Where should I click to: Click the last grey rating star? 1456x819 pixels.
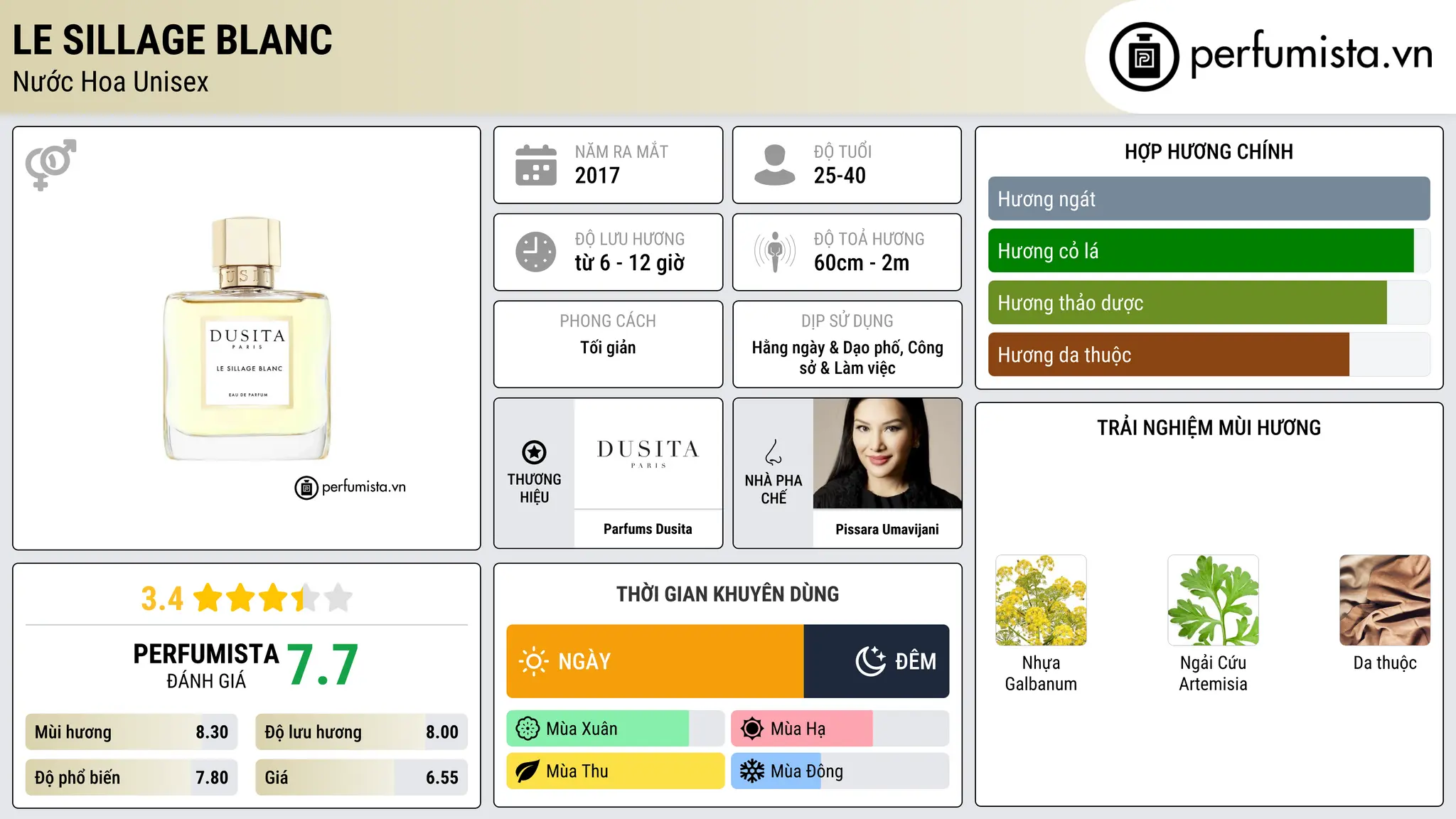[x=338, y=598]
